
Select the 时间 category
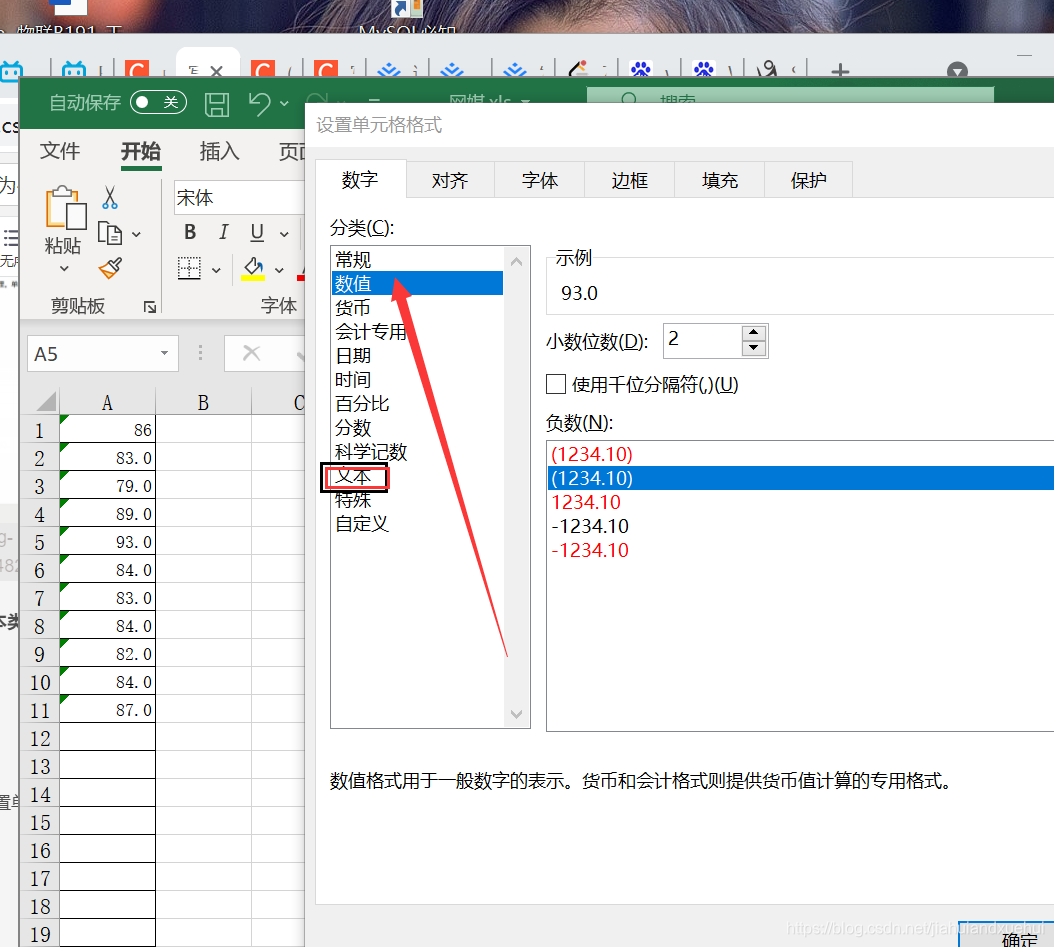417,379
